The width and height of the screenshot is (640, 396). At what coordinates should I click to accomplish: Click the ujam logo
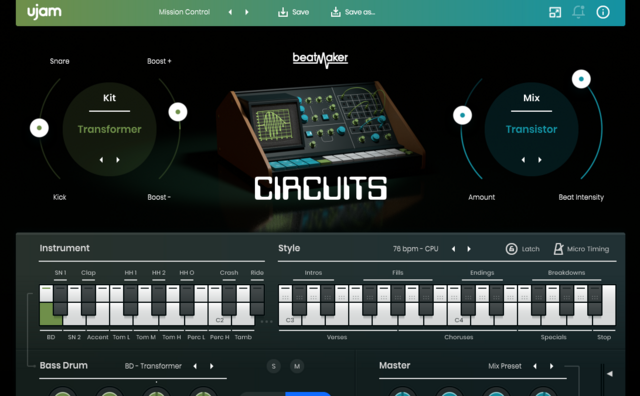pyautogui.click(x=44, y=12)
